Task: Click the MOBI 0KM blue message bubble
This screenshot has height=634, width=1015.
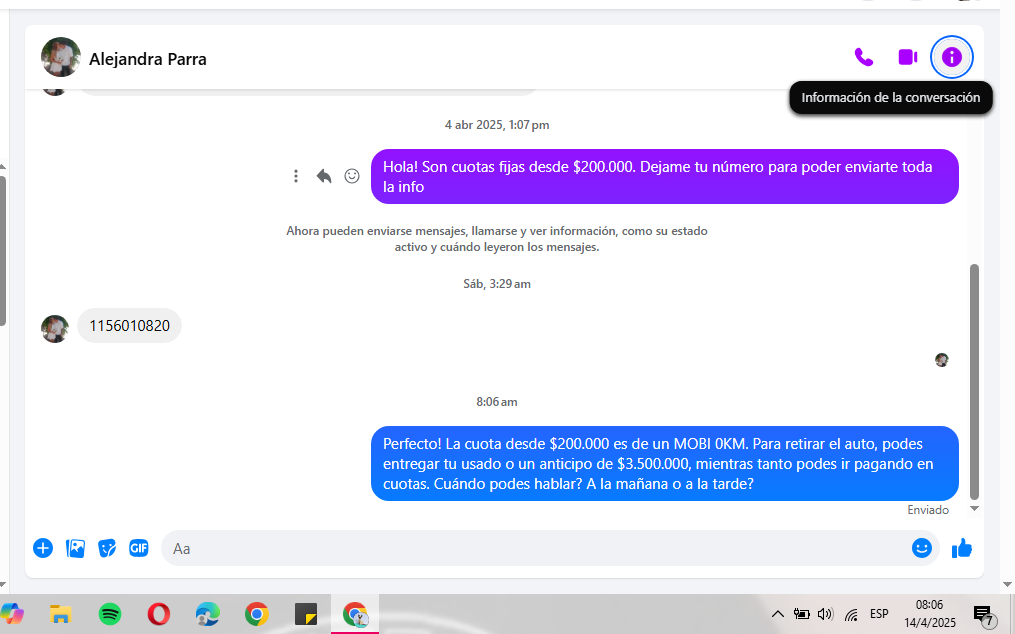Action: (665, 464)
